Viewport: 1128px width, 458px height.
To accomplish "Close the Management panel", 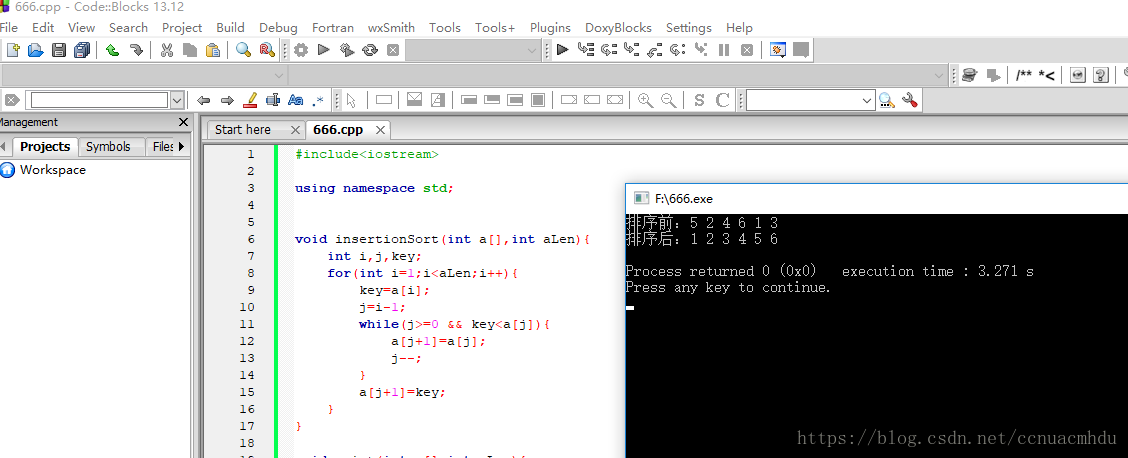I will point(183,122).
